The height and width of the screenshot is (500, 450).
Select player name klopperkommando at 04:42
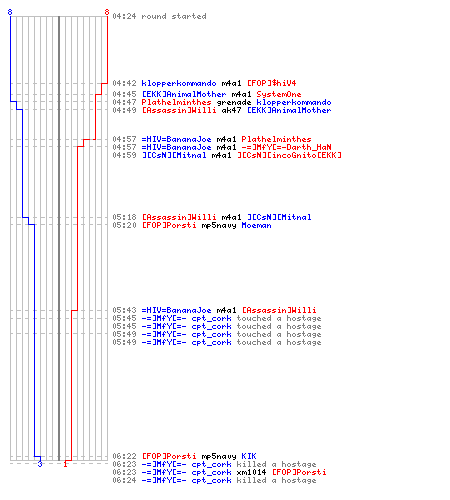[179, 83]
